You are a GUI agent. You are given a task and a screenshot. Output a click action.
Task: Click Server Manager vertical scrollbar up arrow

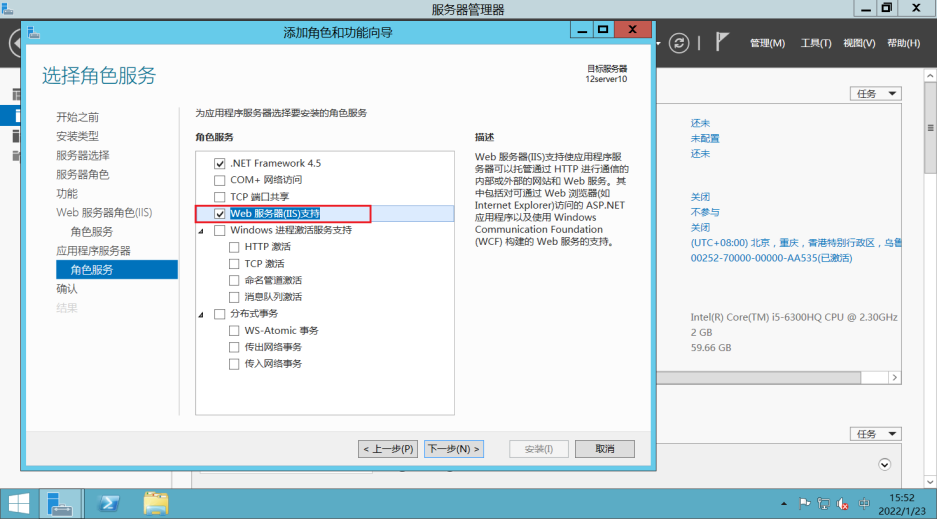(930, 76)
